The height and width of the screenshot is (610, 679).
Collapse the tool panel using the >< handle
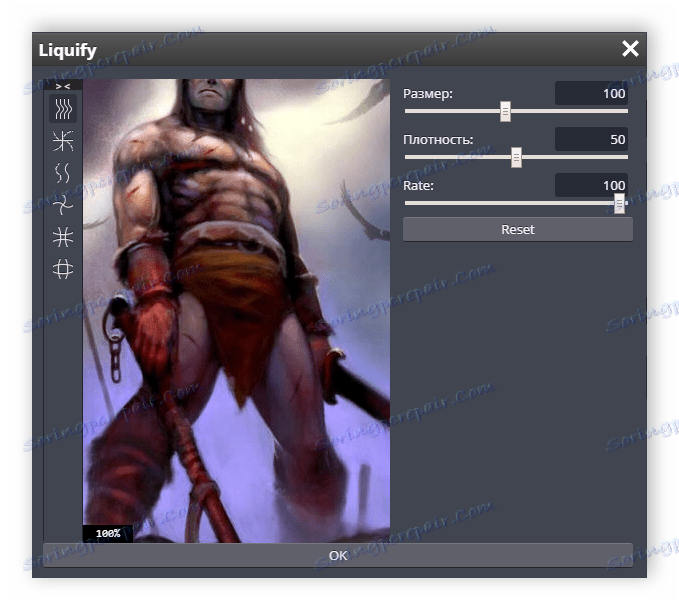click(x=63, y=86)
